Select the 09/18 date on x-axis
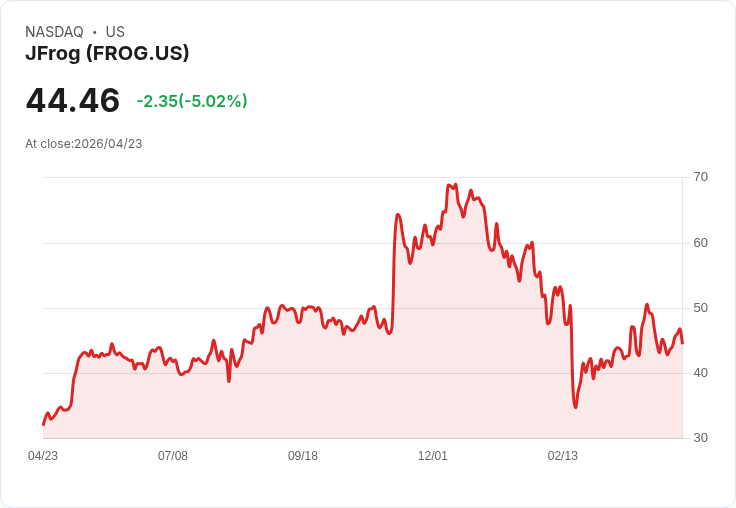 [303, 456]
